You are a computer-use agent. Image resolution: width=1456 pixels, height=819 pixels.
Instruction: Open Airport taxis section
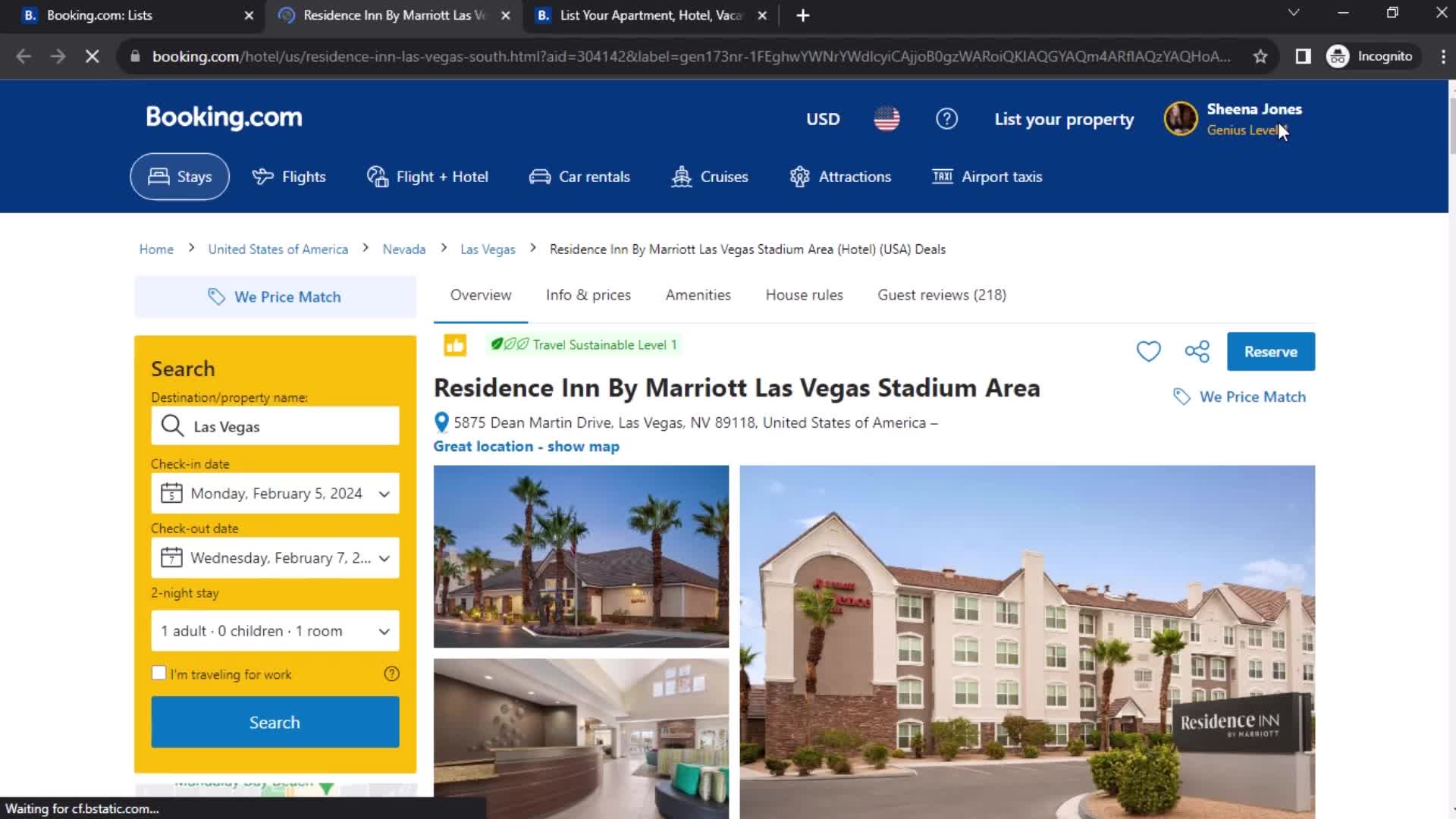987,177
